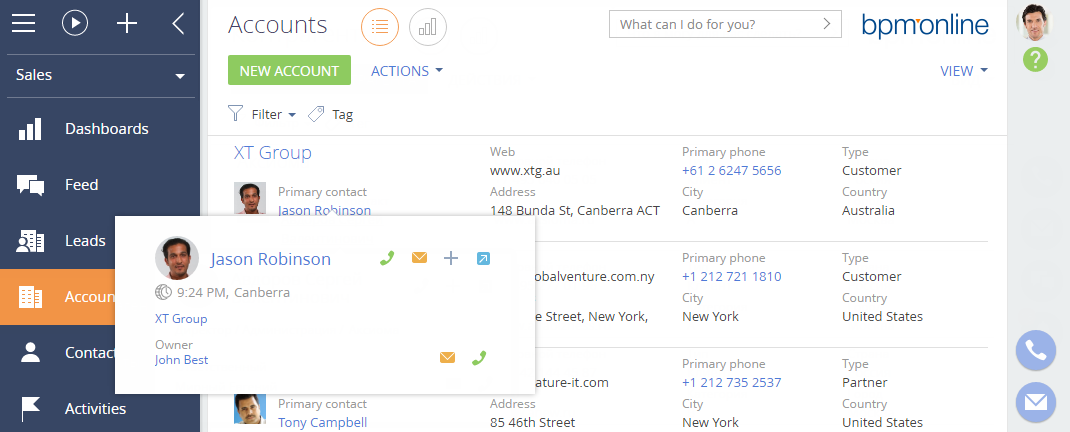Switch to list view icon
This screenshot has height=432, width=1070.
pos(379,27)
